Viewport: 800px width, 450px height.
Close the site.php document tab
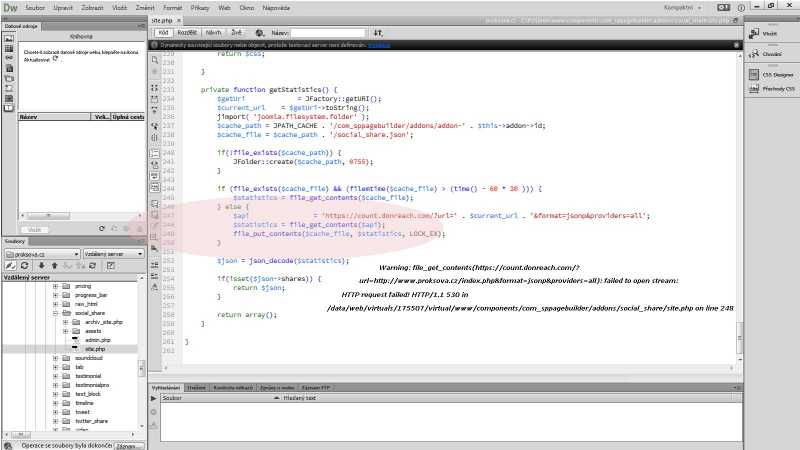179,20
